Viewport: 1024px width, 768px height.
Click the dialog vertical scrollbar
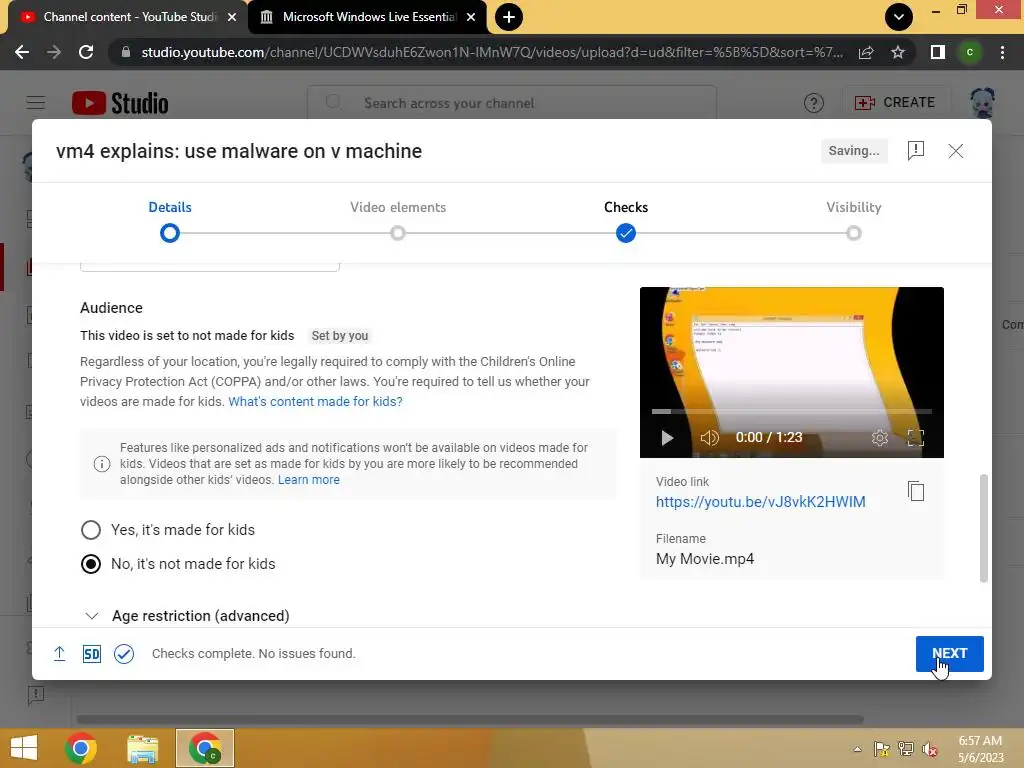coord(984,528)
